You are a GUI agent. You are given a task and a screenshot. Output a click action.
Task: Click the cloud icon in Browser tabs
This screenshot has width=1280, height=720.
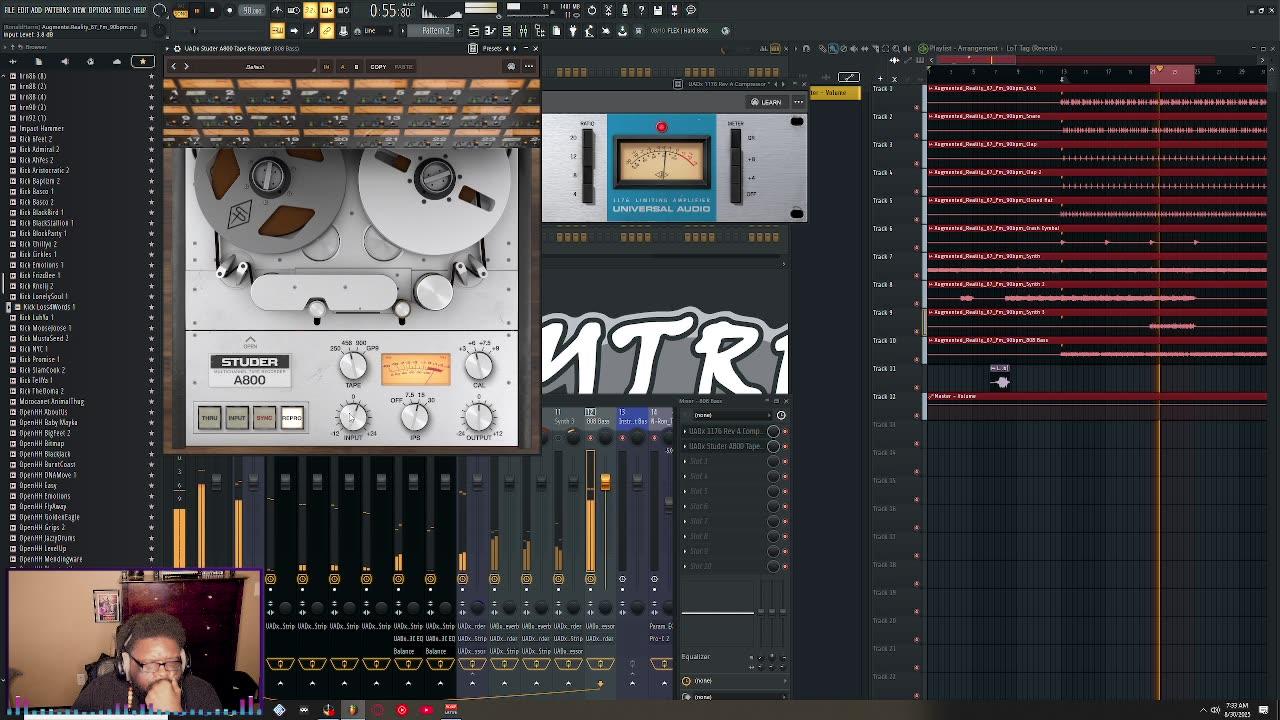tap(116, 62)
